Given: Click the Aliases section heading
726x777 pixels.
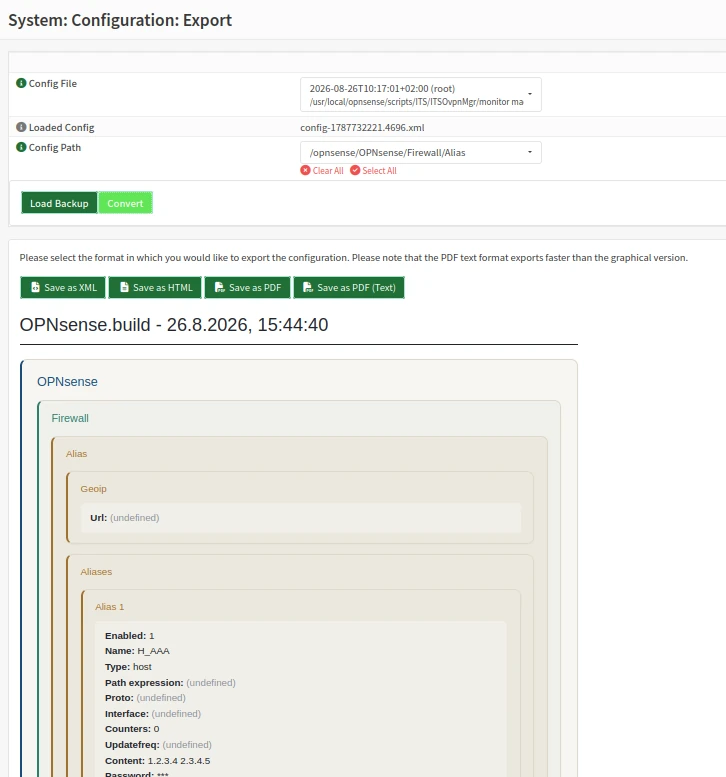Looking at the screenshot, I should pos(96,572).
